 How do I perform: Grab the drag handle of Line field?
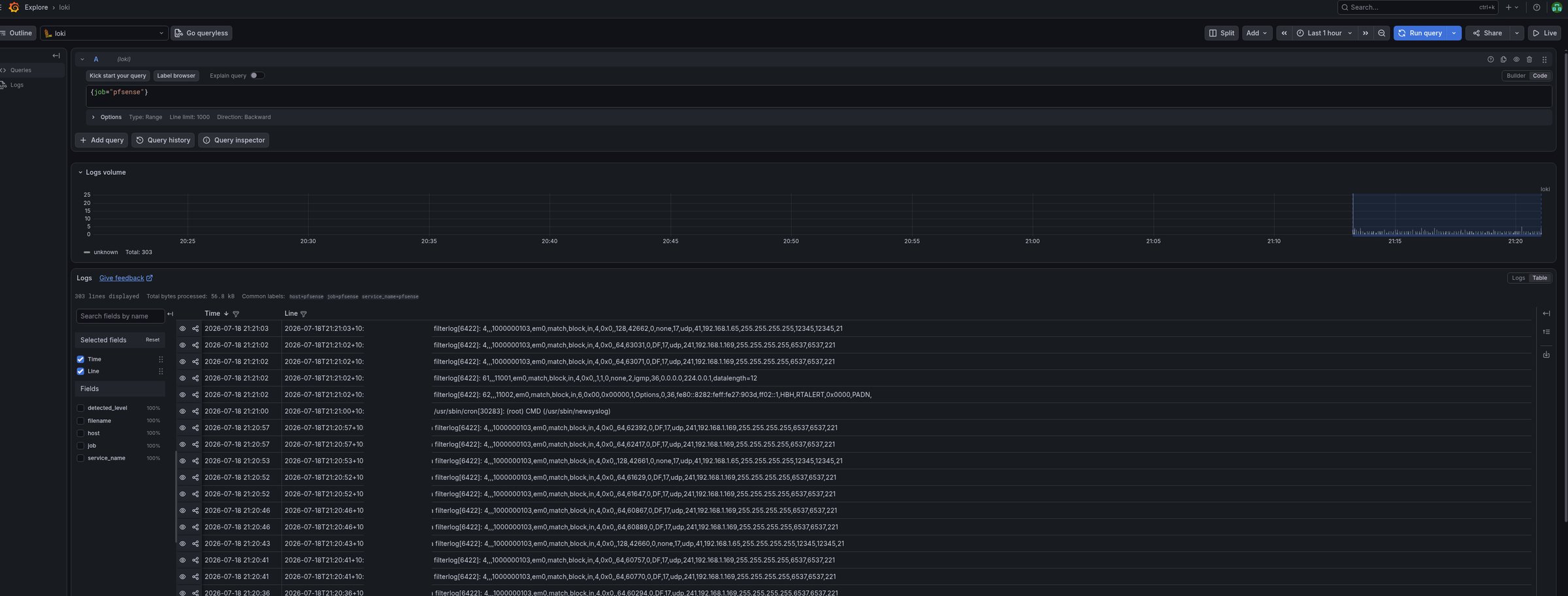[x=161, y=371]
